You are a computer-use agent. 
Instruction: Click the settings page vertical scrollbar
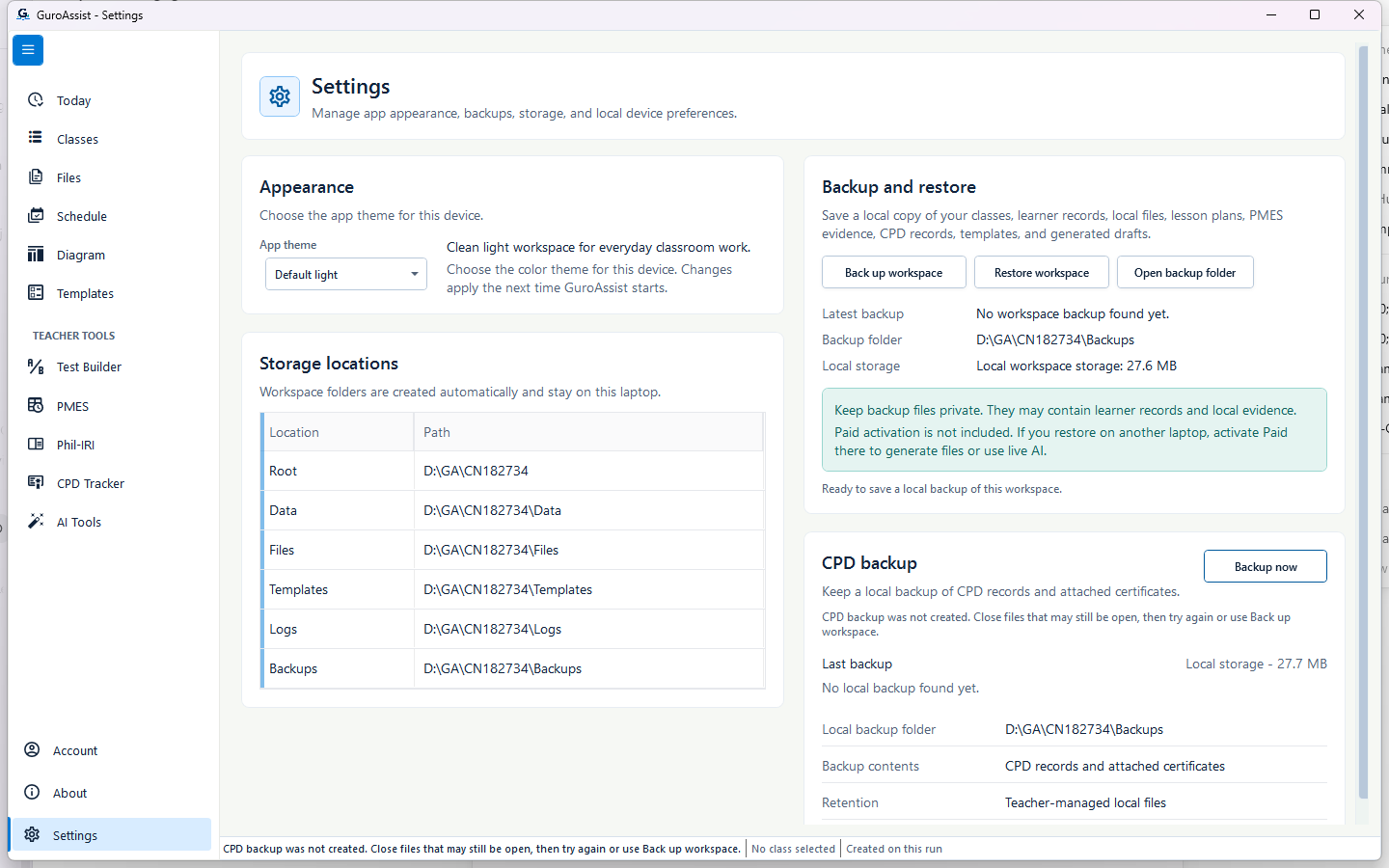(x=1363, y=422)
